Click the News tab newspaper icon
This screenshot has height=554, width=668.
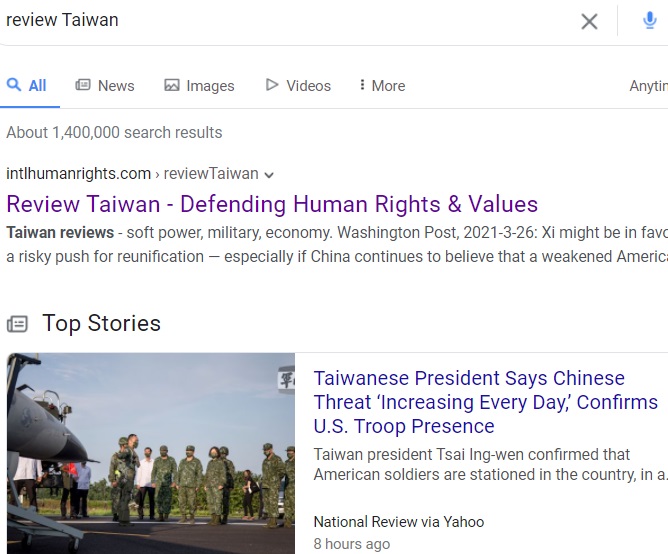[83, 85]
